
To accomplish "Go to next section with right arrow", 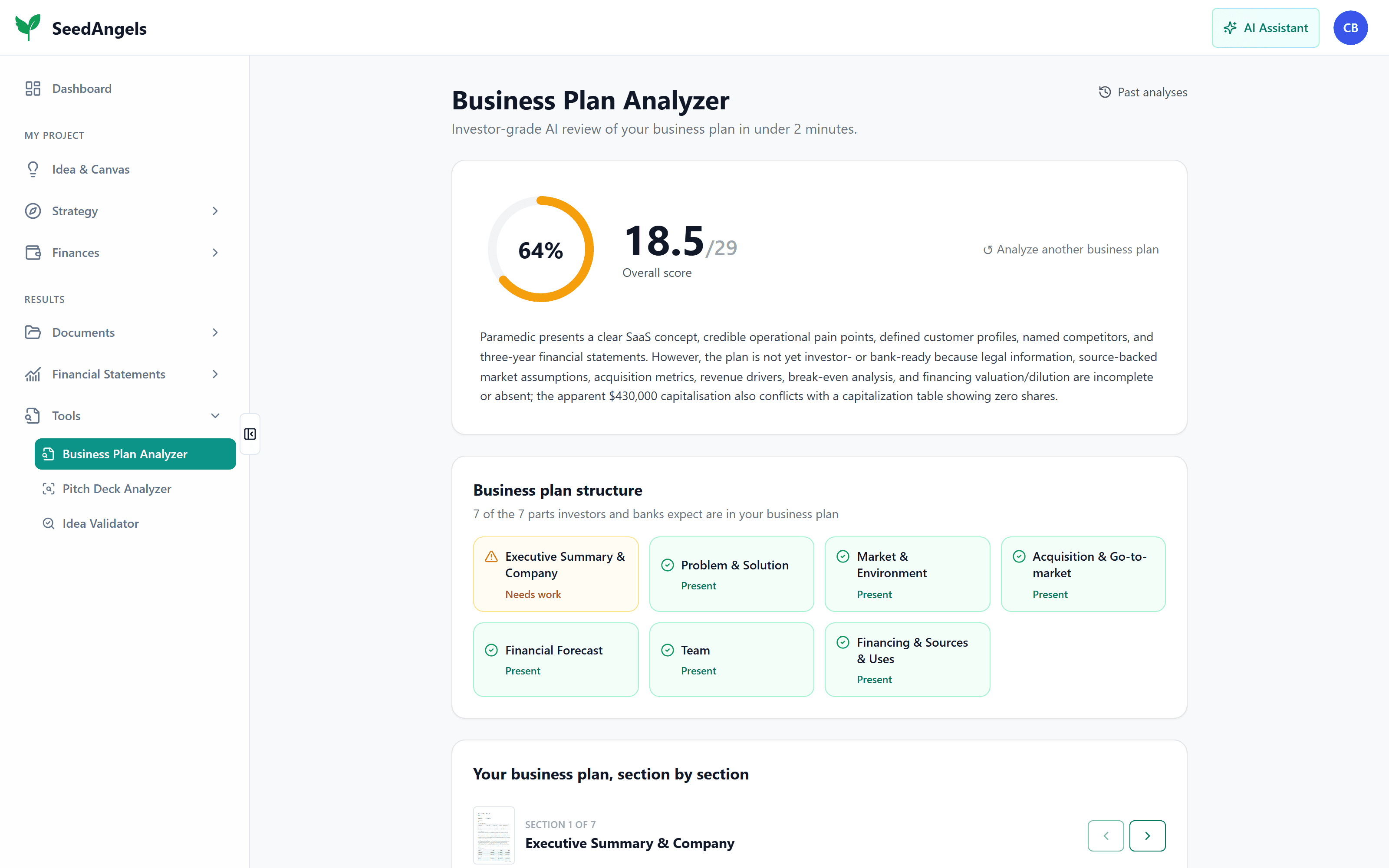I will click(x=1147, y=836).
